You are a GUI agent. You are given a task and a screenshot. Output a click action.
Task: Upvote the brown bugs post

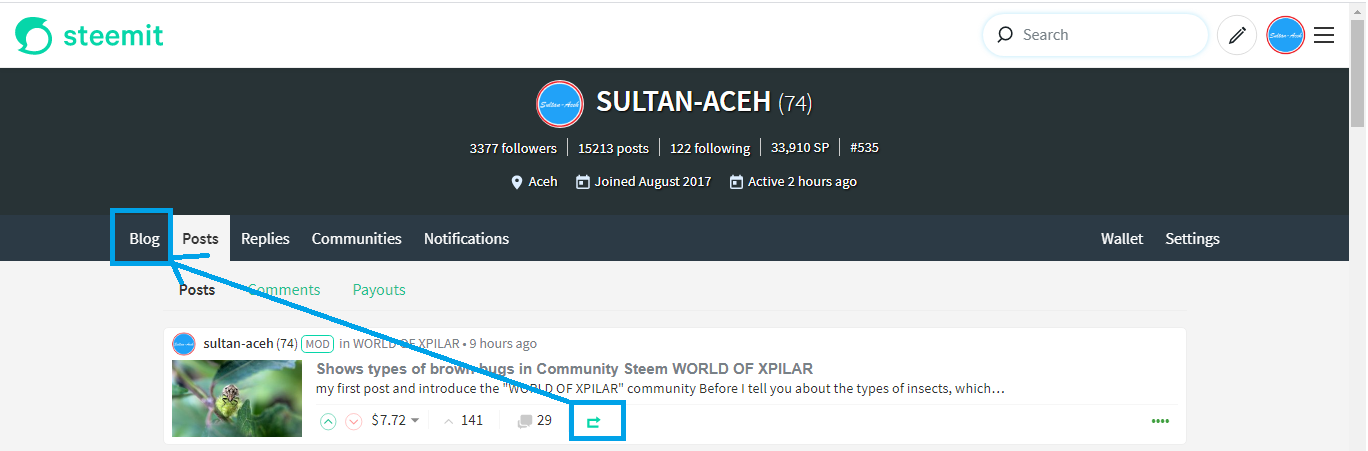coord(328,421)
